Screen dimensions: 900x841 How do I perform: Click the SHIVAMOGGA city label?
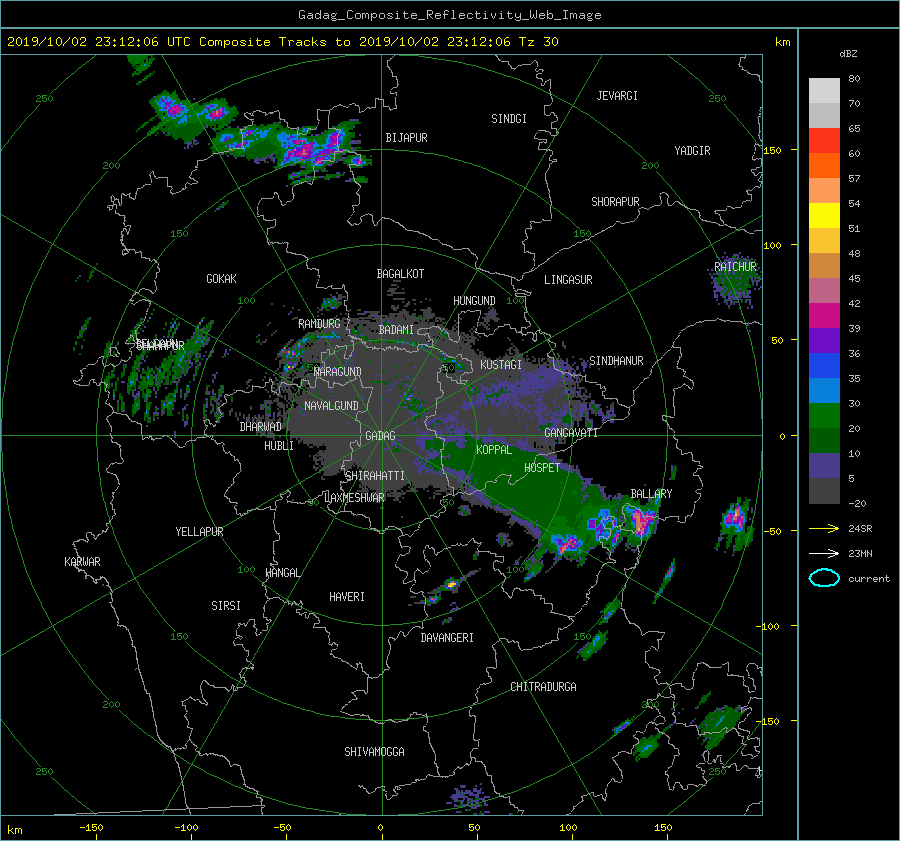click(x=374, y=752)
